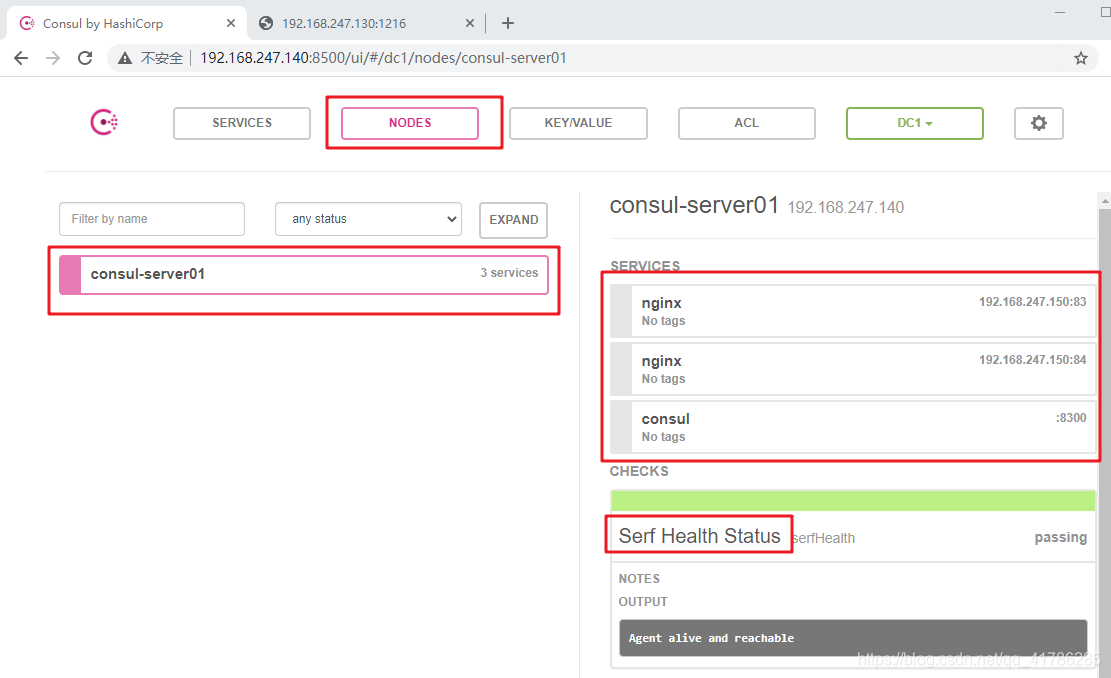Click the Serf Health Status check title

click(x=699, y=536)
